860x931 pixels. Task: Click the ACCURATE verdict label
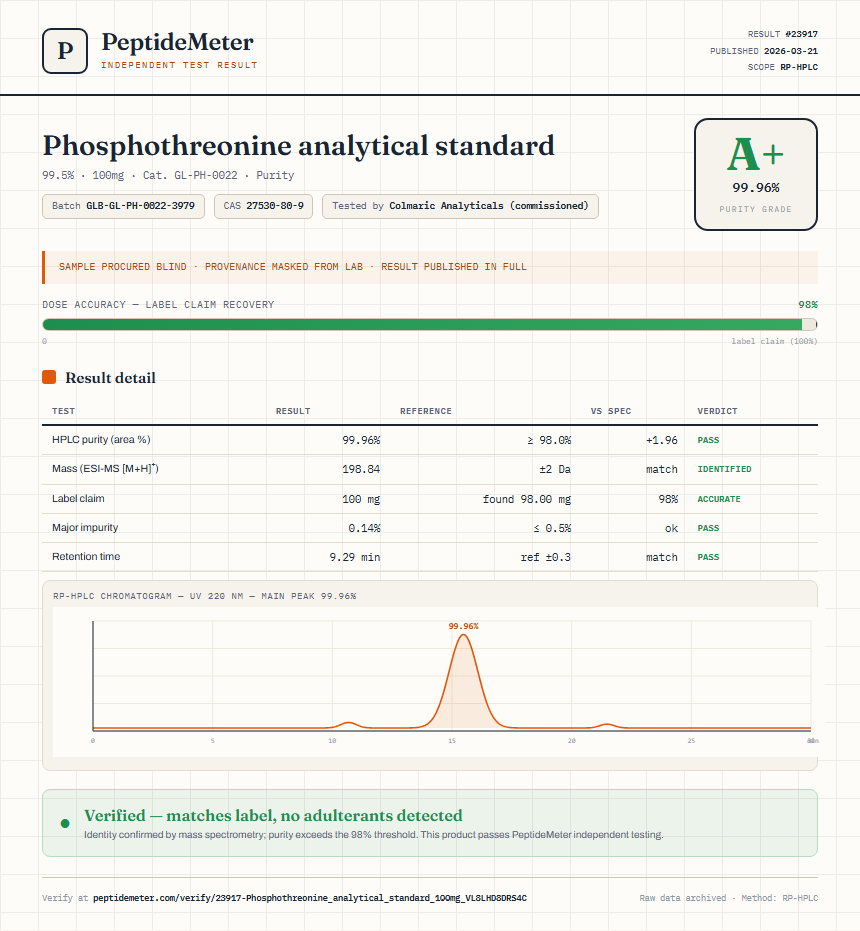pyautogui.click(x=719, y=499)
